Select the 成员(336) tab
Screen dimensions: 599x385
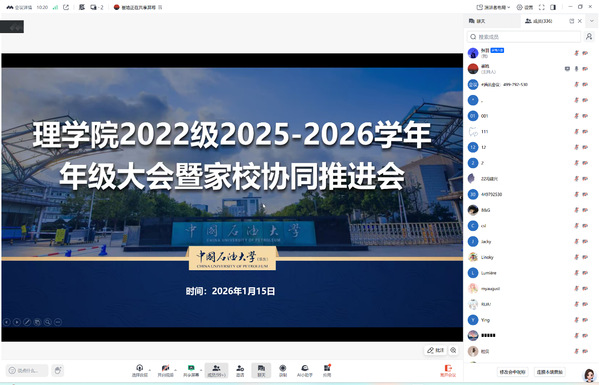pyautogui.click(x=538, y=21)
